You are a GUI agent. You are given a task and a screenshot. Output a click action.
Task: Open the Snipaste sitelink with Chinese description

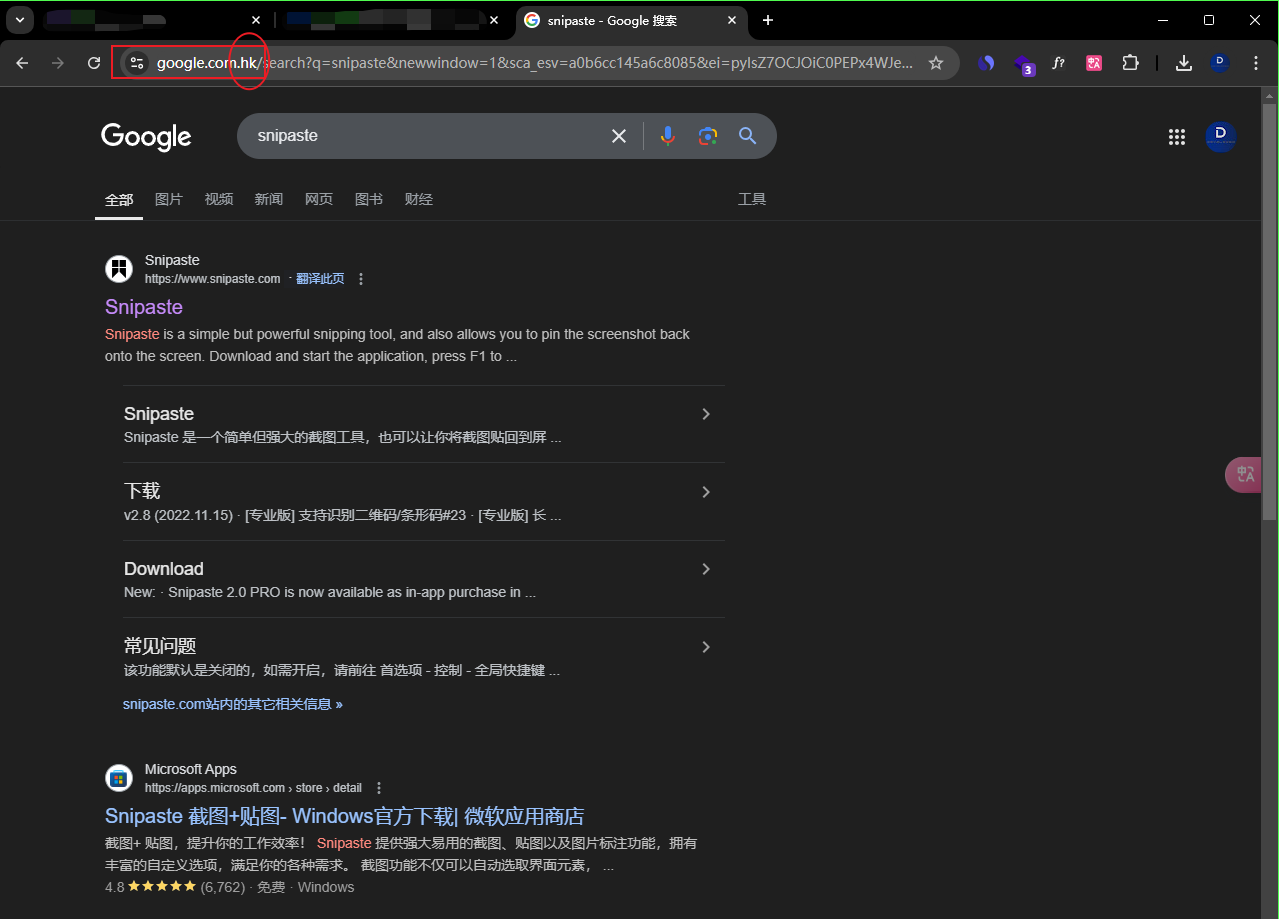[159, 414]
